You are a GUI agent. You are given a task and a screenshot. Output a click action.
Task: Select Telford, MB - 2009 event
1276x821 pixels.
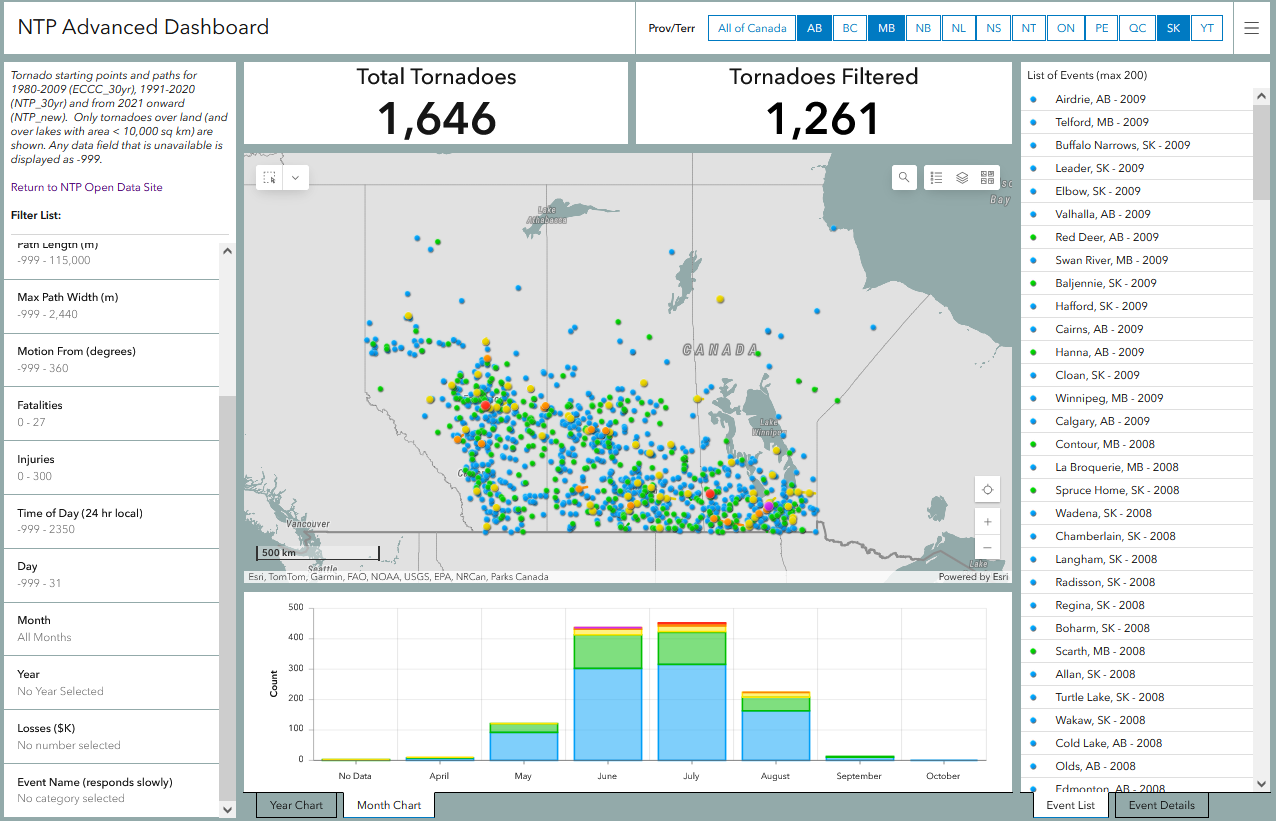[x=1137, y=122]
